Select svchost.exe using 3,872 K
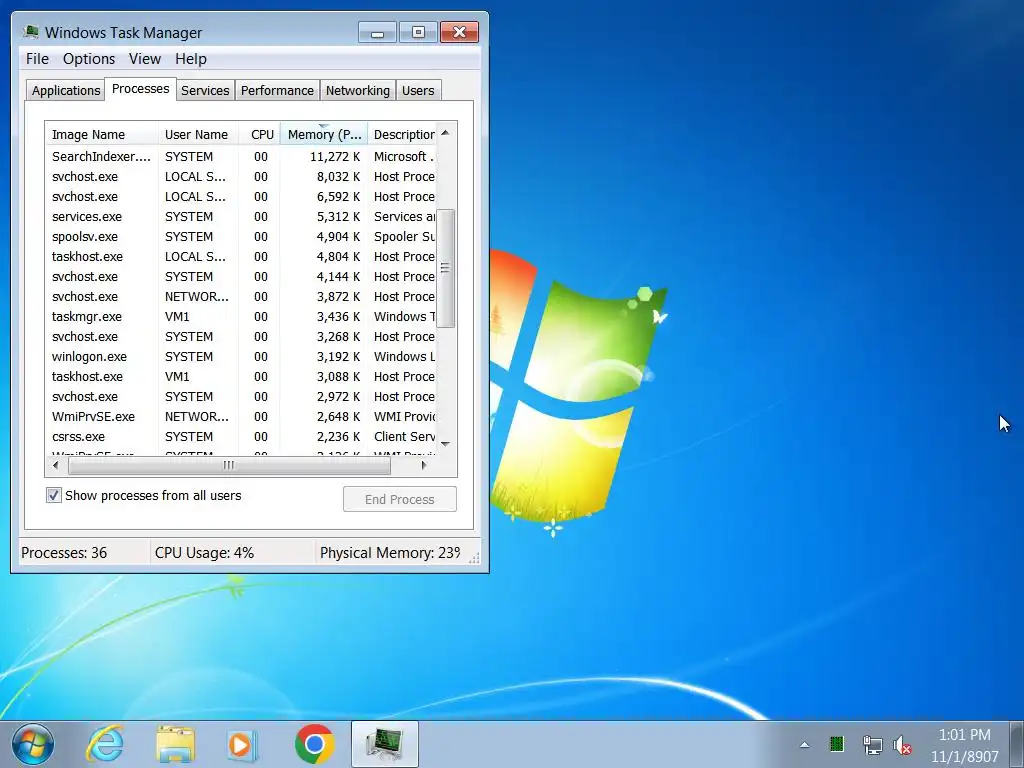 pos(240,296)
